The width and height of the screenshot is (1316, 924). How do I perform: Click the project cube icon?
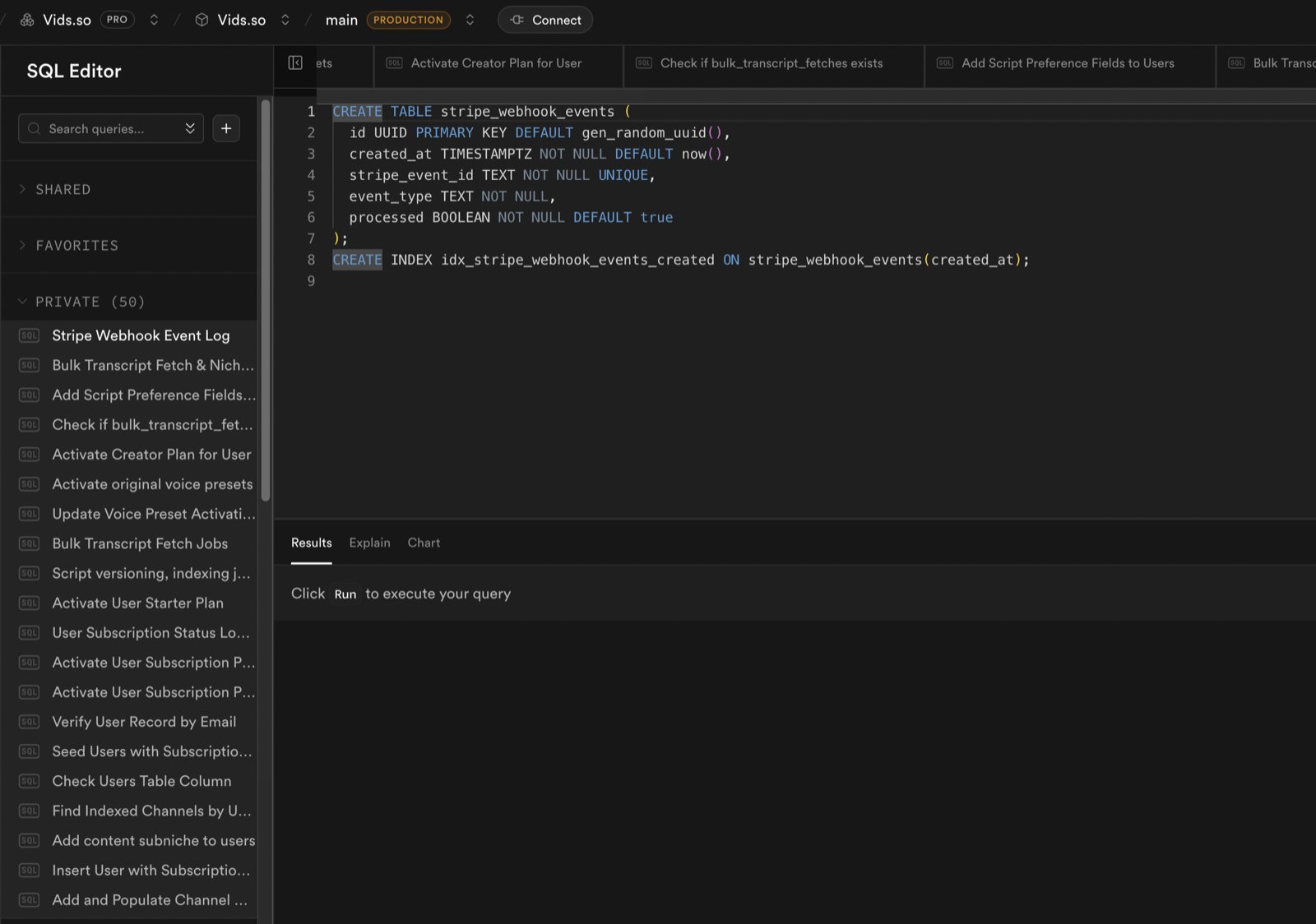coord(202,20)
